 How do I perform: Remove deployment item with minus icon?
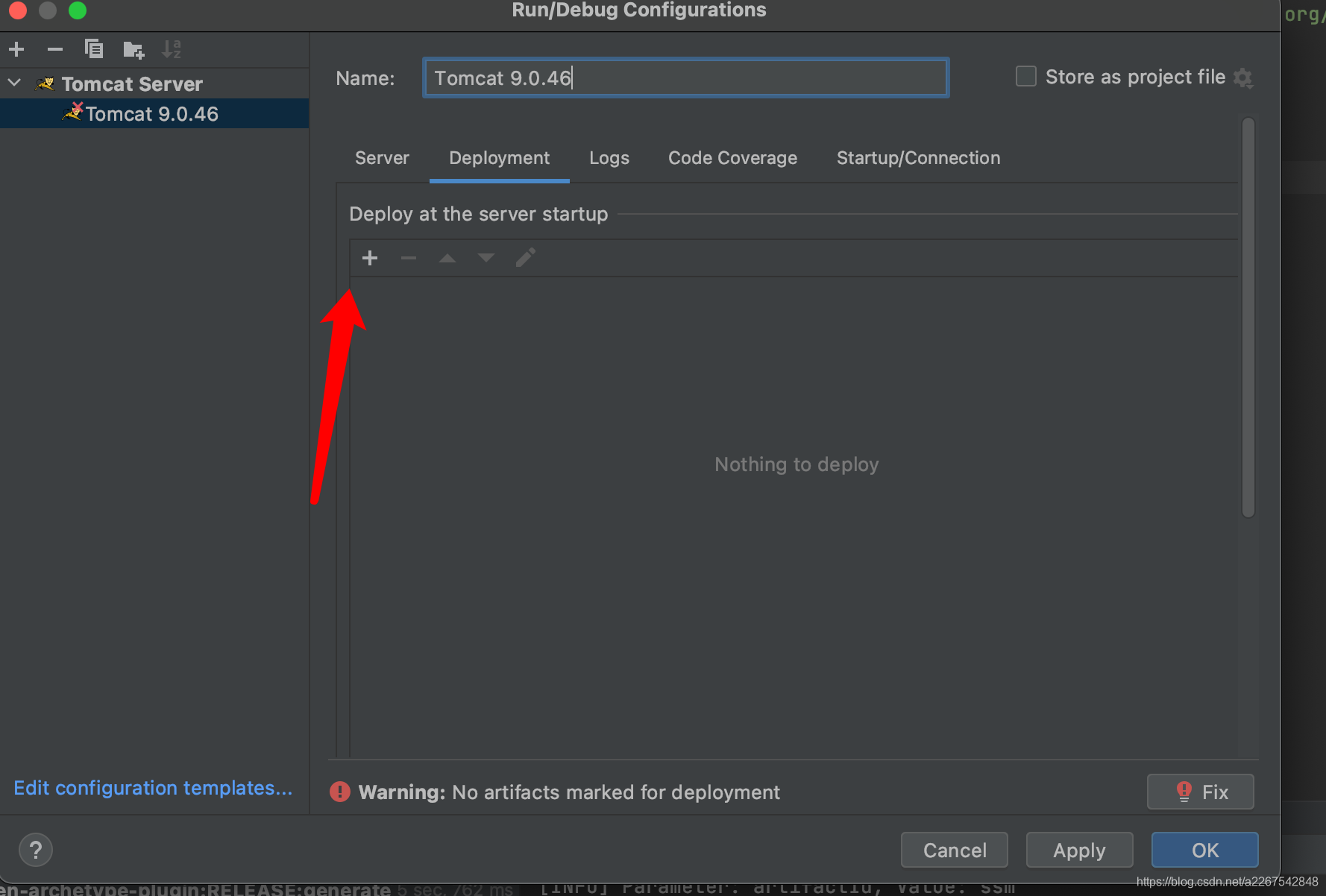pyautogui.click(x=409, y=258)
